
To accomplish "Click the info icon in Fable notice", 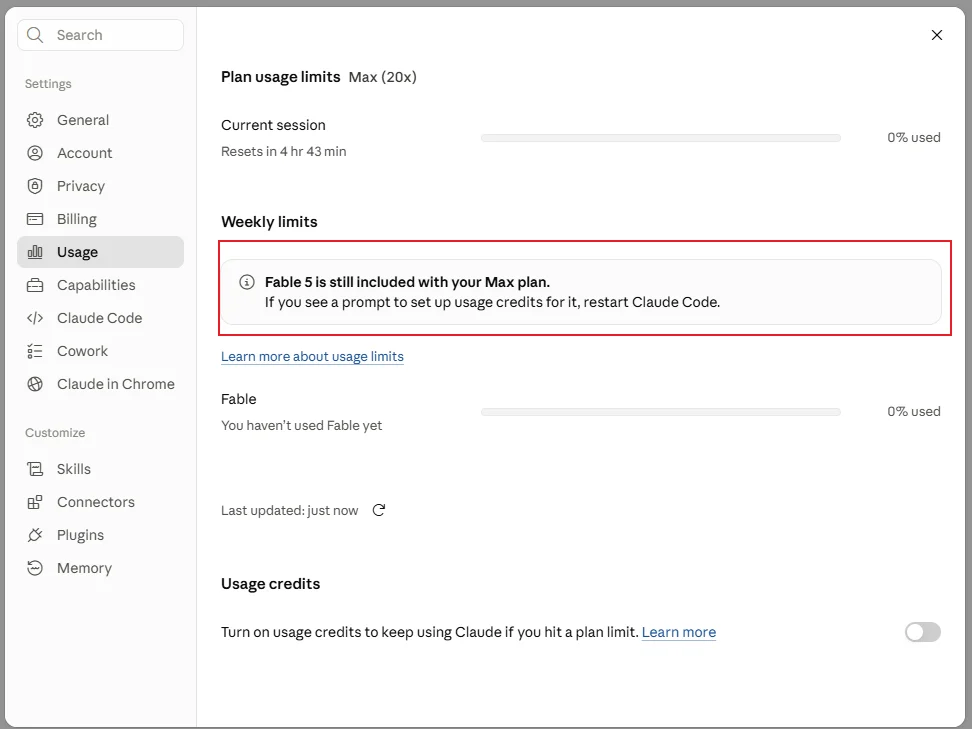I will (x=247, y=282).
